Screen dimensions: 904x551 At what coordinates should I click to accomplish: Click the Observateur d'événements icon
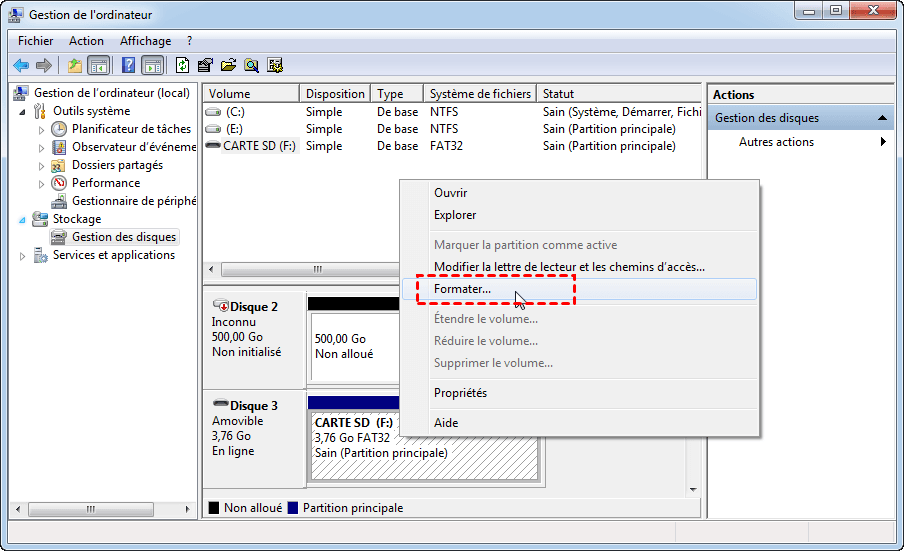[x=59, y=147]
